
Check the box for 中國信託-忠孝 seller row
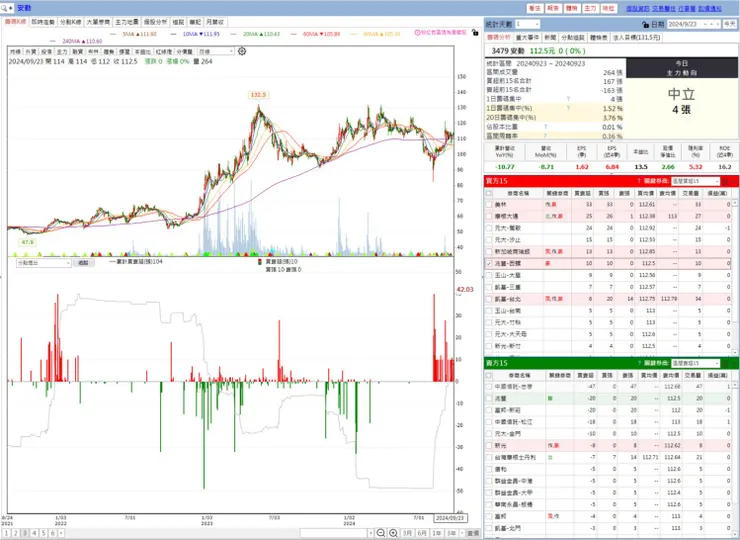[489, 387]
